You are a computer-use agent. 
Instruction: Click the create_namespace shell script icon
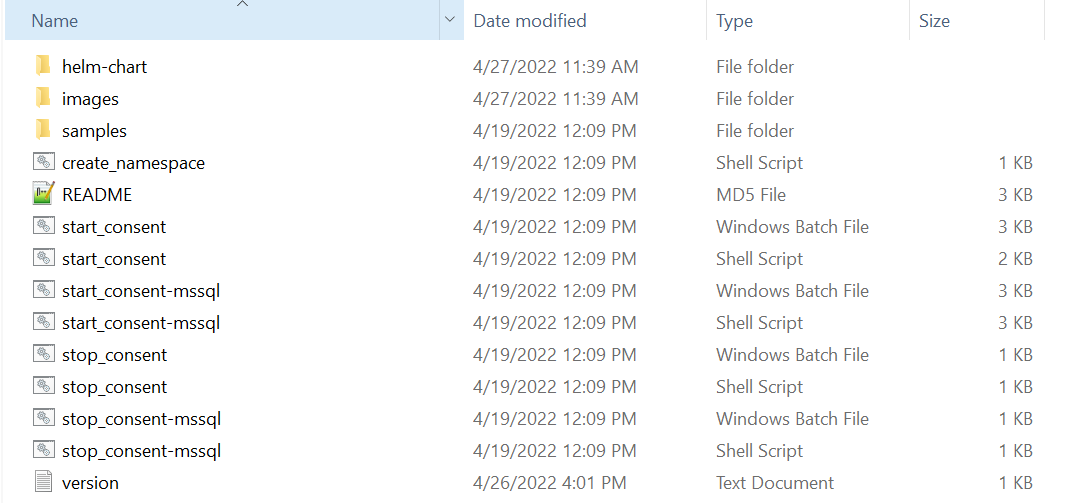pos(43,162)
